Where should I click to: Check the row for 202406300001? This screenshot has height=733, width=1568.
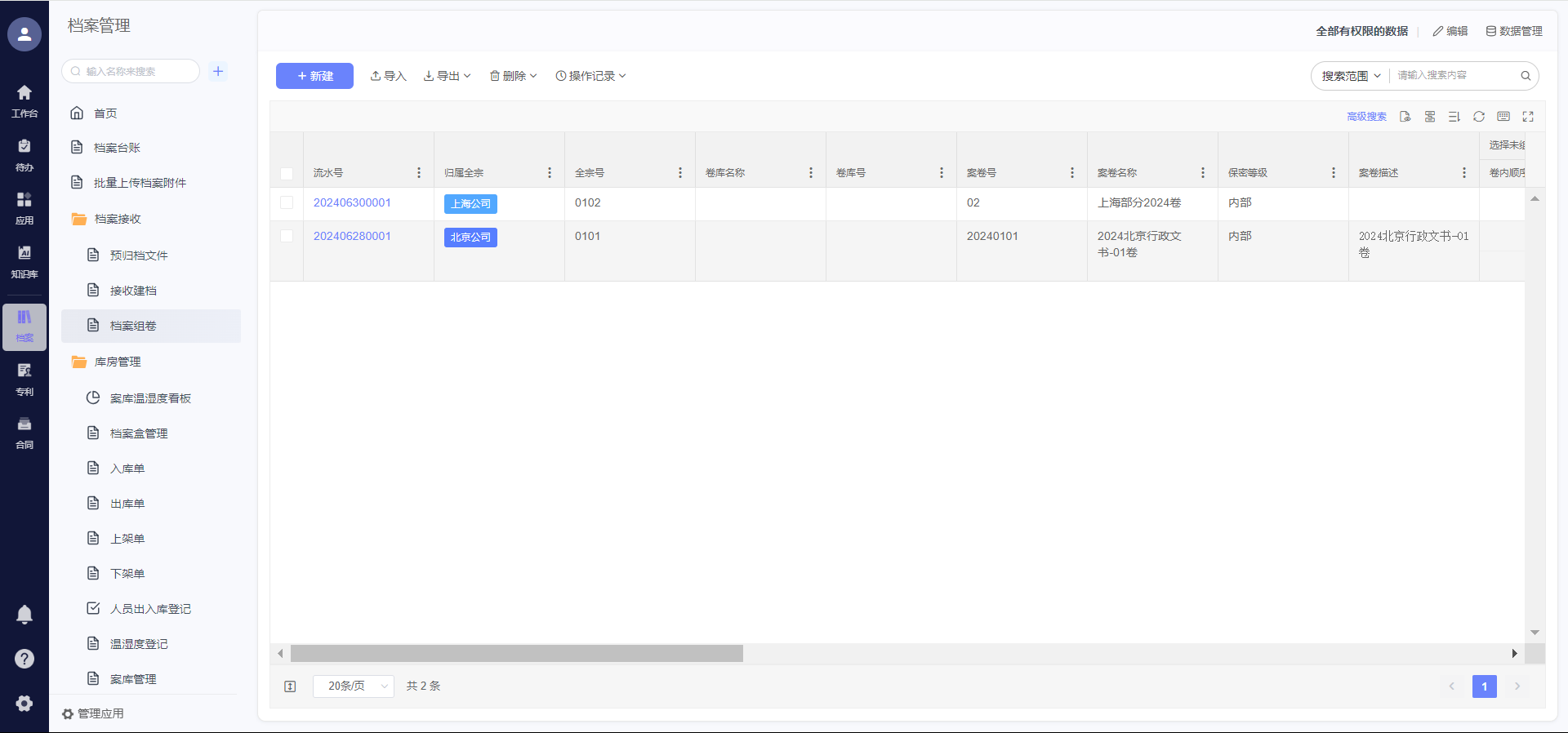(287, 203)
